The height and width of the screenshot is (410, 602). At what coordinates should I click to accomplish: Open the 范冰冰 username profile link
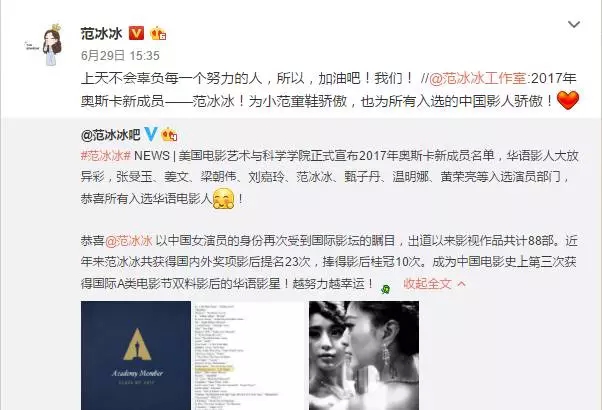tap(101, 33)
